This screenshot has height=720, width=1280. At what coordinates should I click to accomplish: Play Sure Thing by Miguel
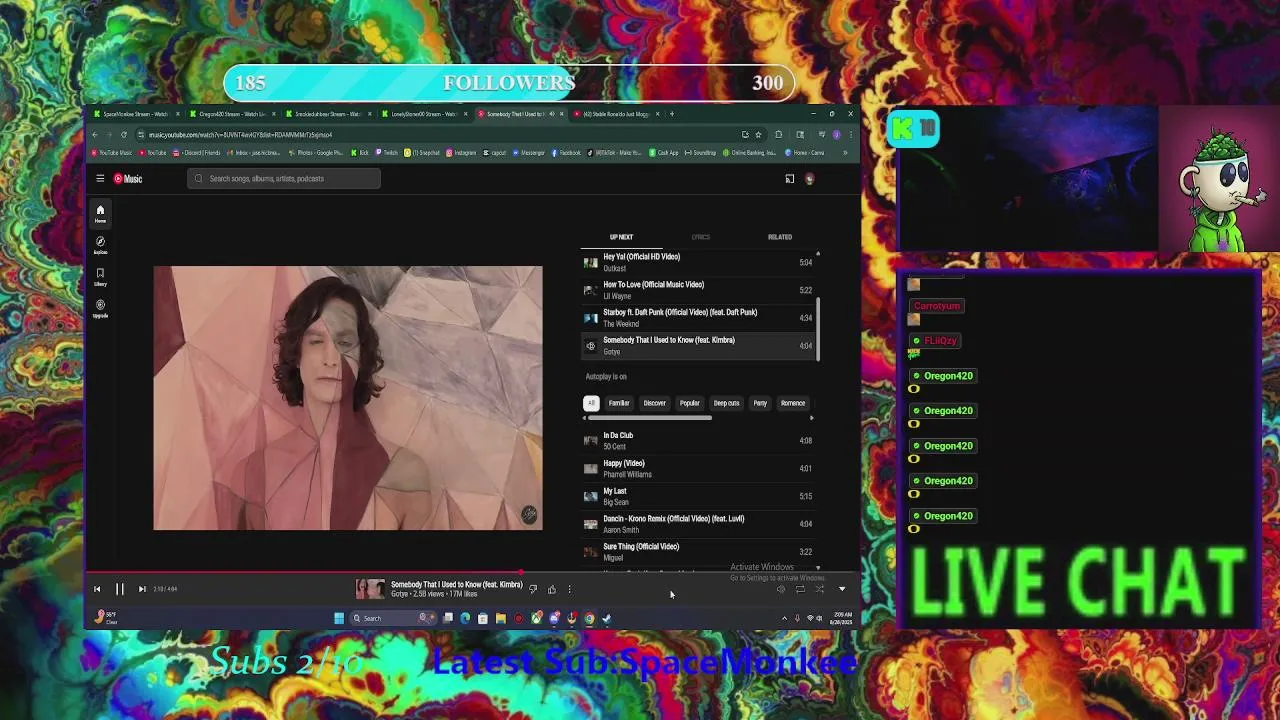699,552
